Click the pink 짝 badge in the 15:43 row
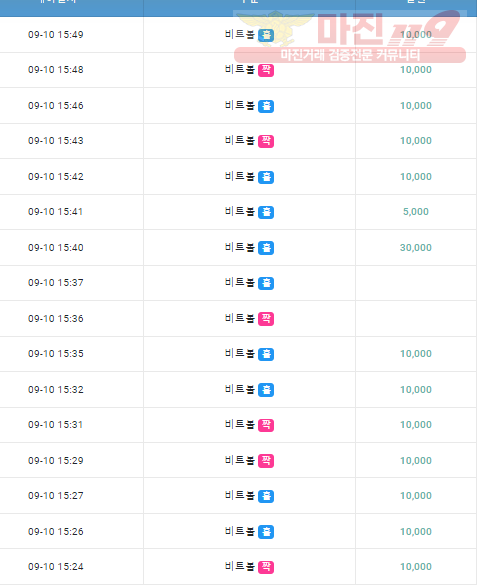Image resolution: width=477 pixels, height=585 pixels. (266, 141)
